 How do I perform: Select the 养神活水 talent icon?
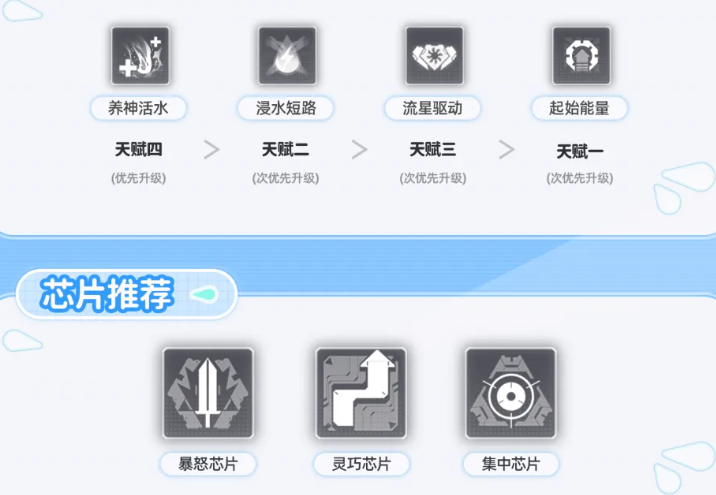140,56
